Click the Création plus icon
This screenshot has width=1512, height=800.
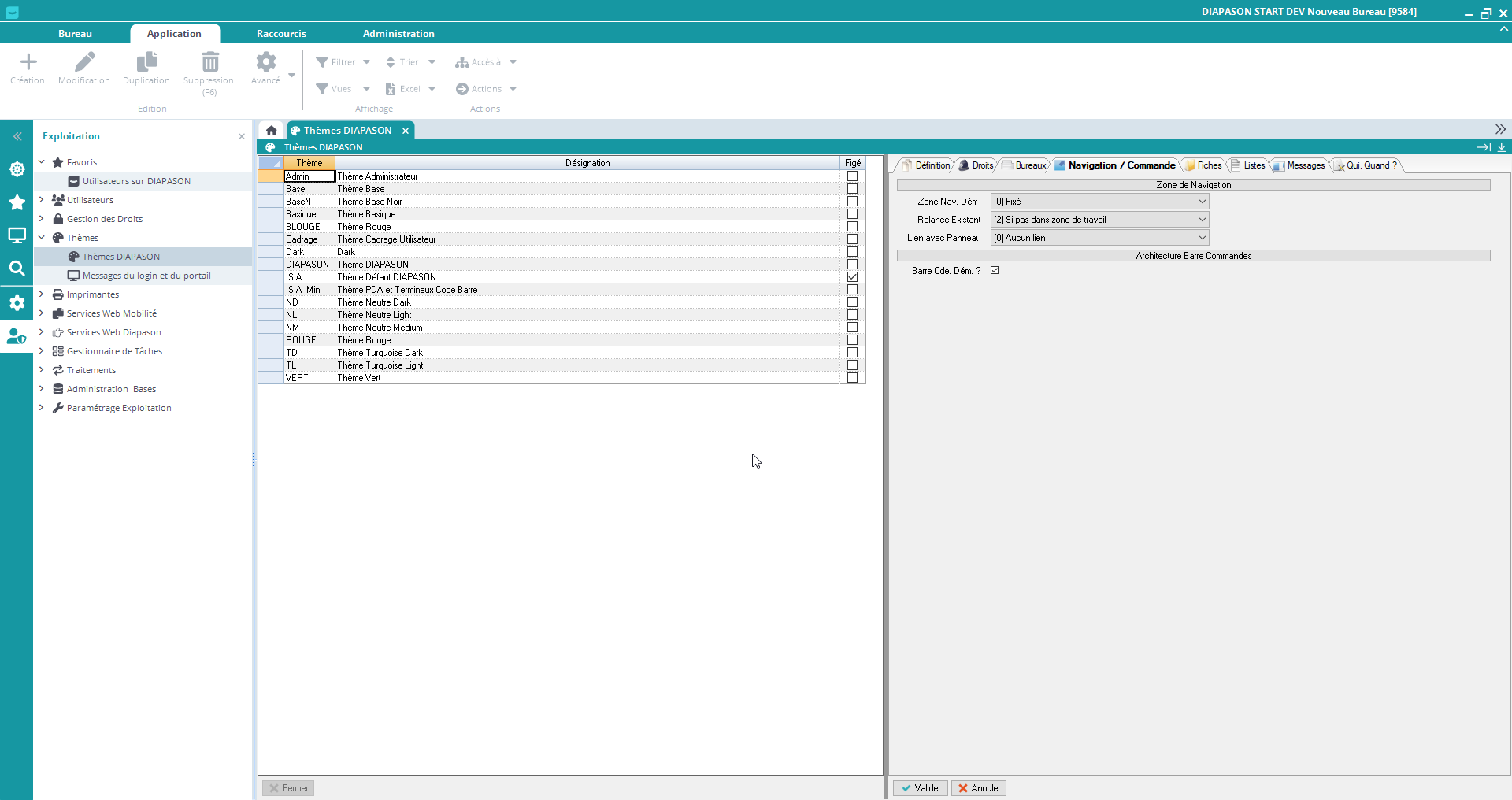[x=28, y=62]
